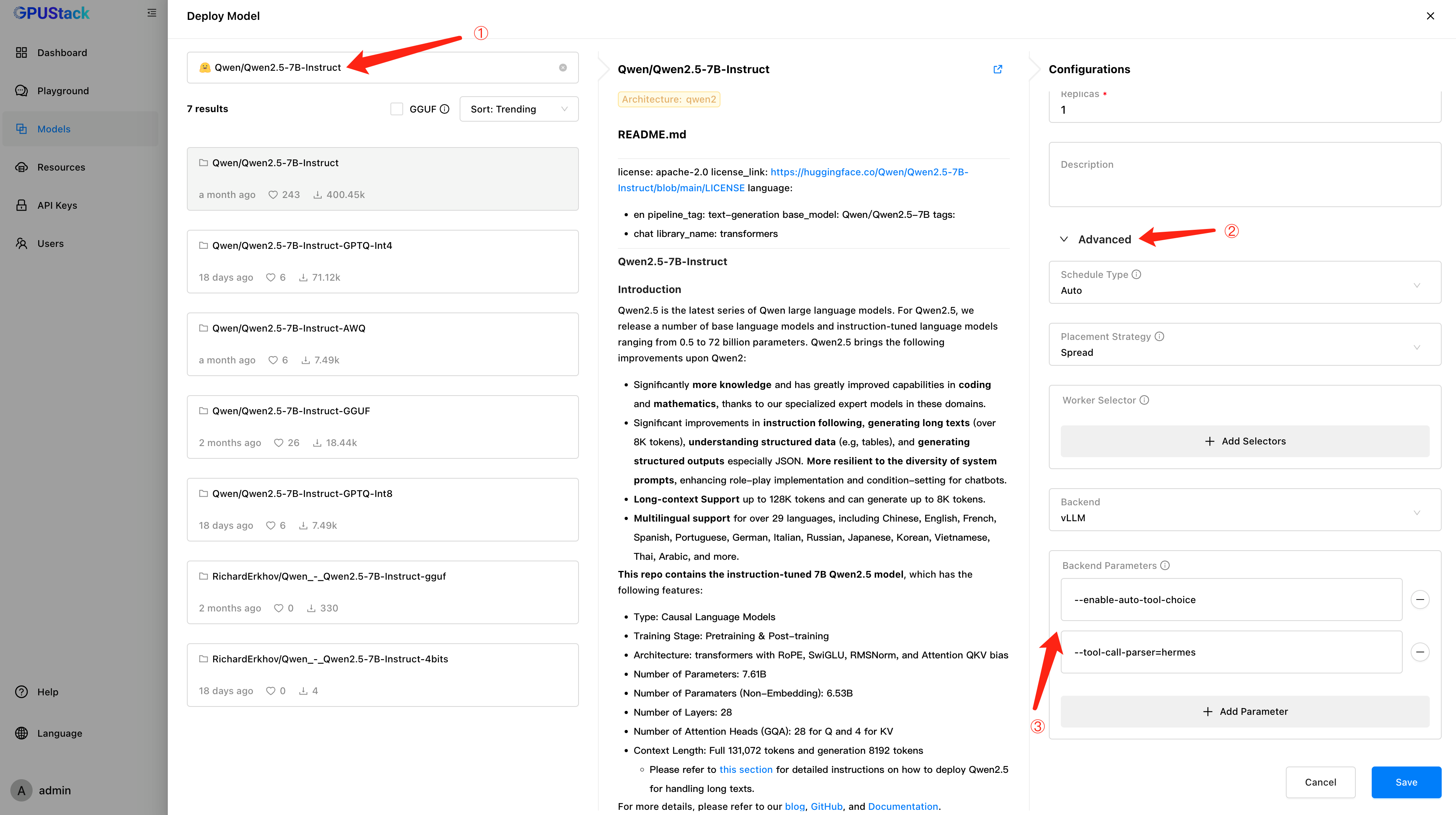The height and width of the screenshot is (815, 1456).
Task: Remove the --tool-call-parser=hermes parameter
Action: [x=1420, y=652]
